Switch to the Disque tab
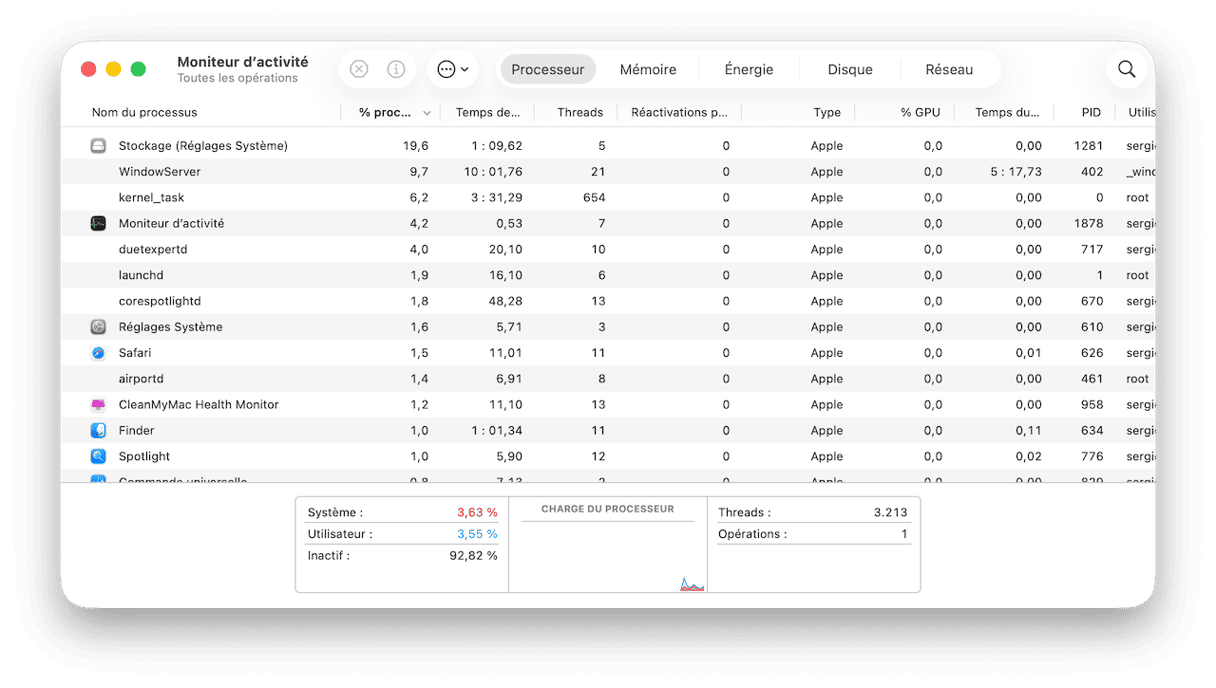The height and width of the screenshot is (688, 1216). [850, 69]
